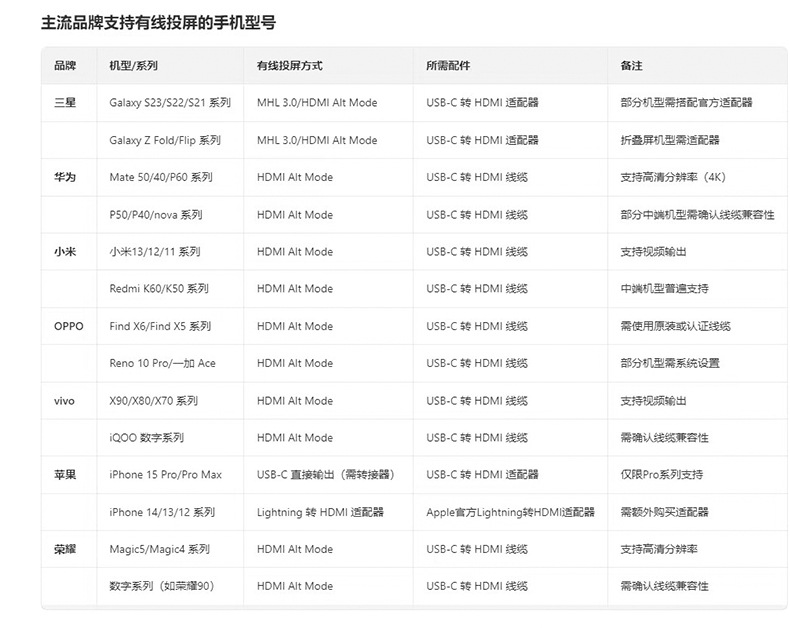Click the 机型/系列 column header
This screenshot has width=790, height=628.
click(134, 66)
